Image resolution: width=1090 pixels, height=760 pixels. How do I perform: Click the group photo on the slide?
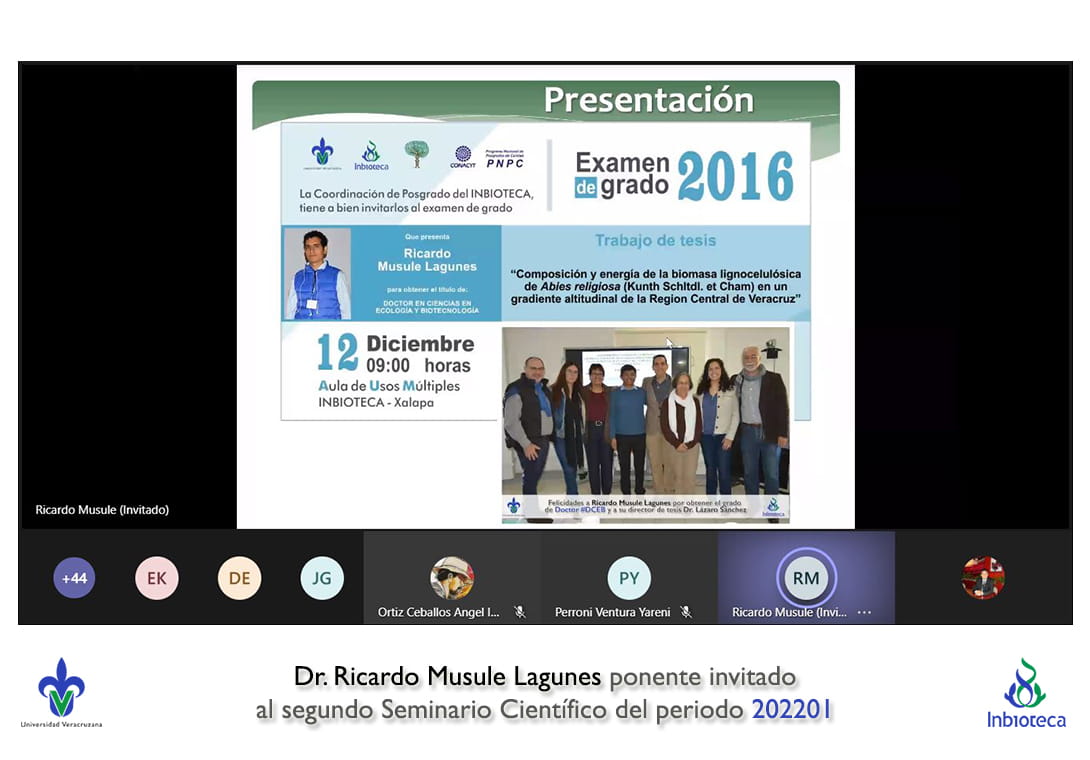pyautogui.click(x=645, y=410)
